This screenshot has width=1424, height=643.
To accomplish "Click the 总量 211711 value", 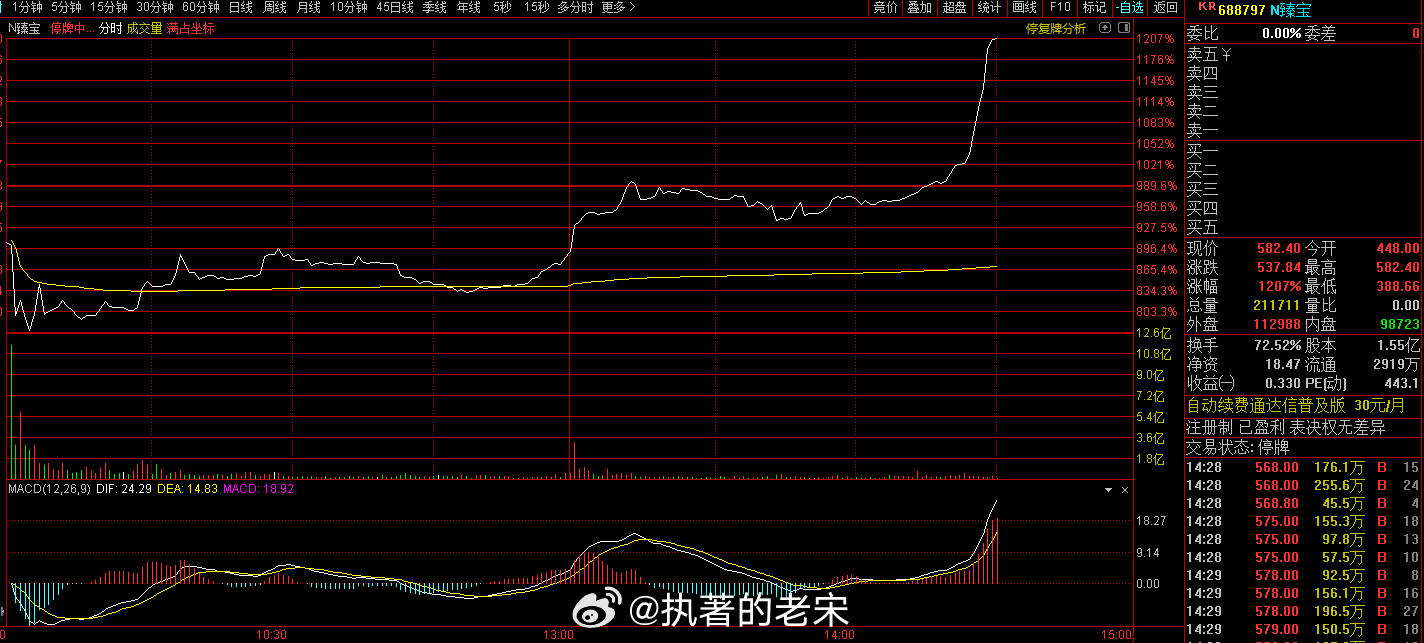I will (x=1277, y=305).
